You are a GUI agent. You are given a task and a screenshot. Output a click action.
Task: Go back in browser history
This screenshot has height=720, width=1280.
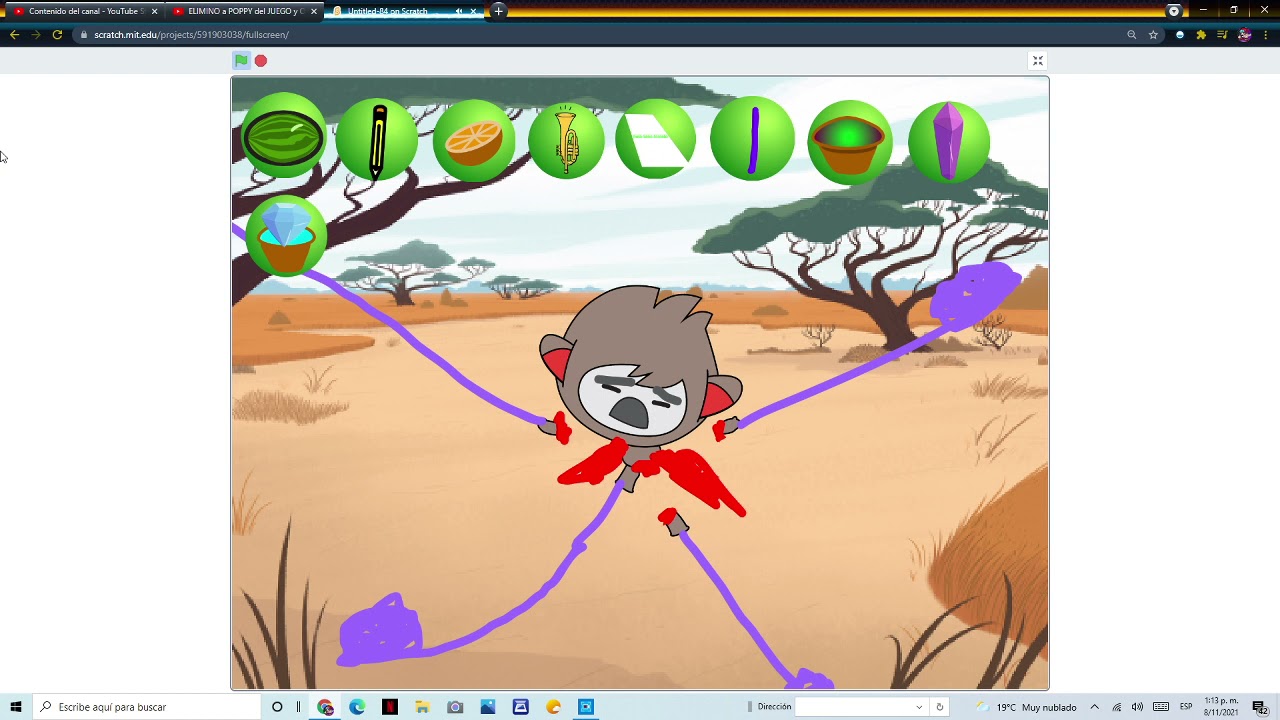tap(14, 34)
